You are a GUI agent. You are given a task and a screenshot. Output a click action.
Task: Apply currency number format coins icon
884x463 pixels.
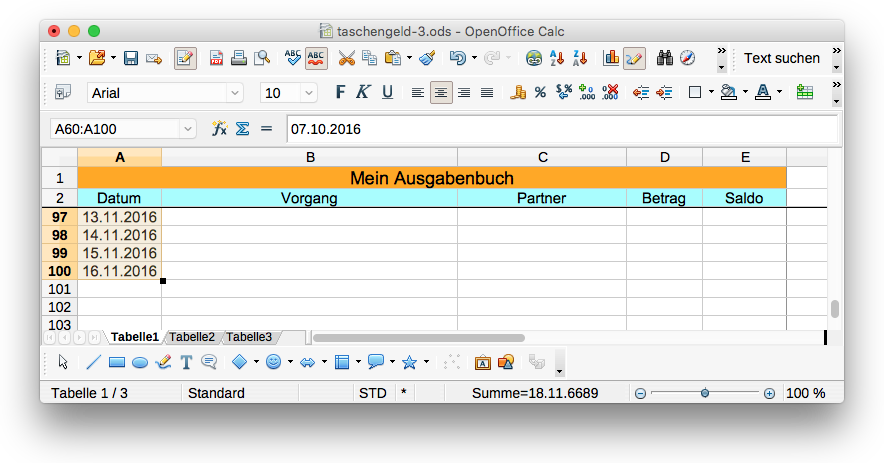[518, 92]
